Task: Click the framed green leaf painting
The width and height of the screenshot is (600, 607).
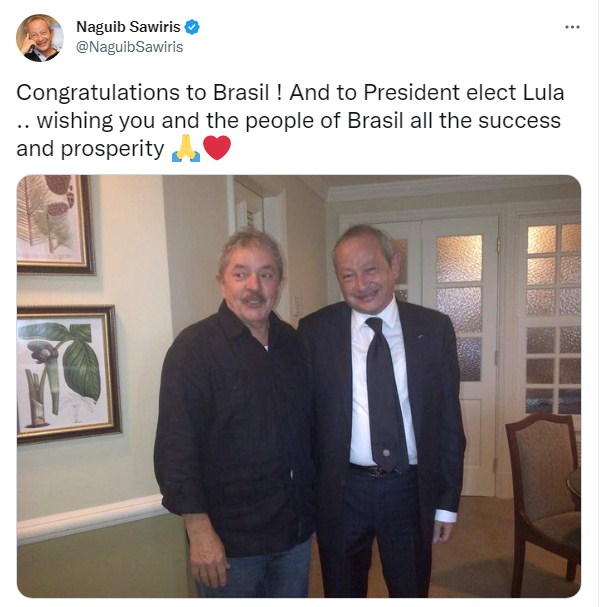Action: 68,374
